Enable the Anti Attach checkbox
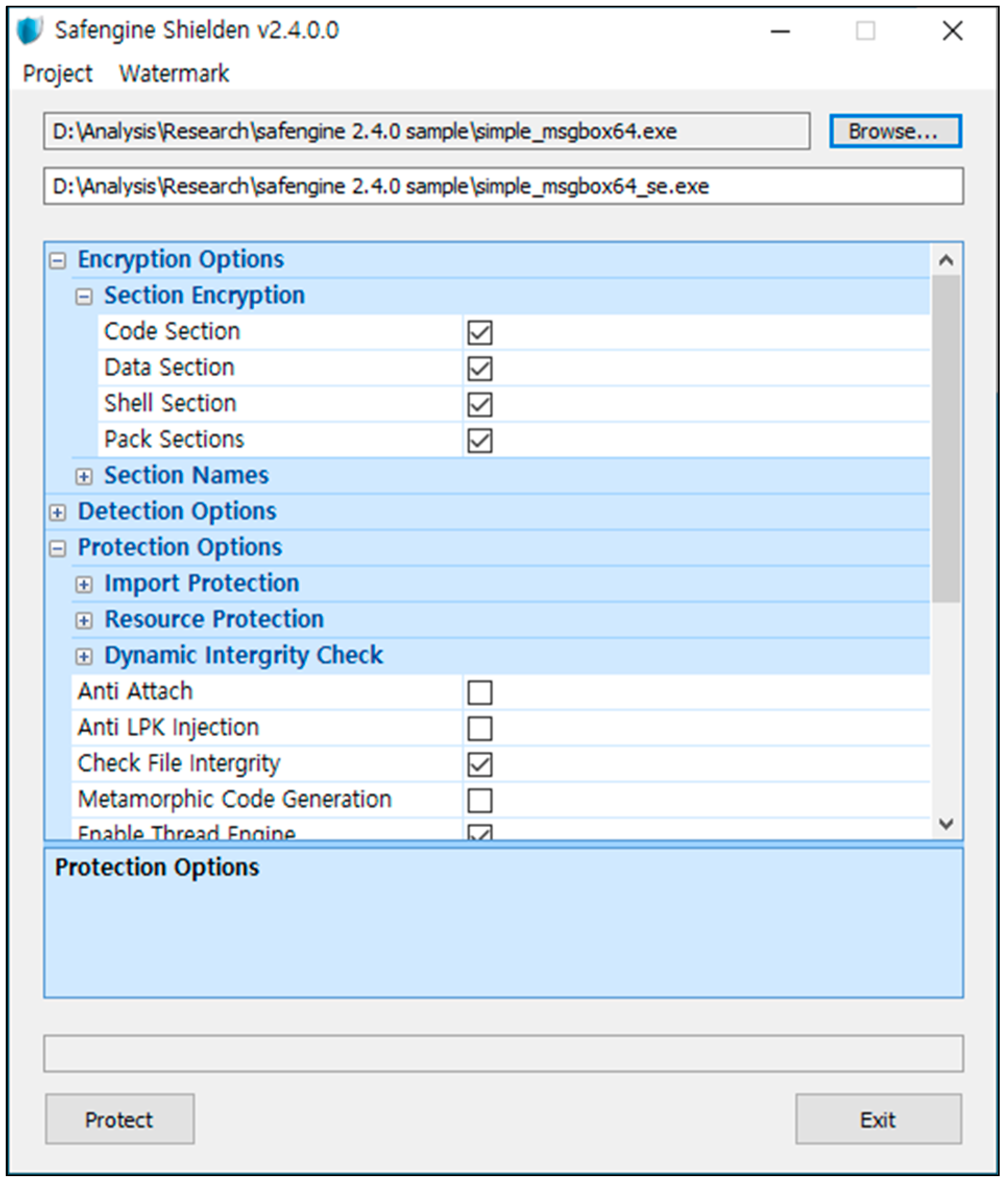The height and width of the screenshot is (1186, 1008). click(x=479, y=692)
